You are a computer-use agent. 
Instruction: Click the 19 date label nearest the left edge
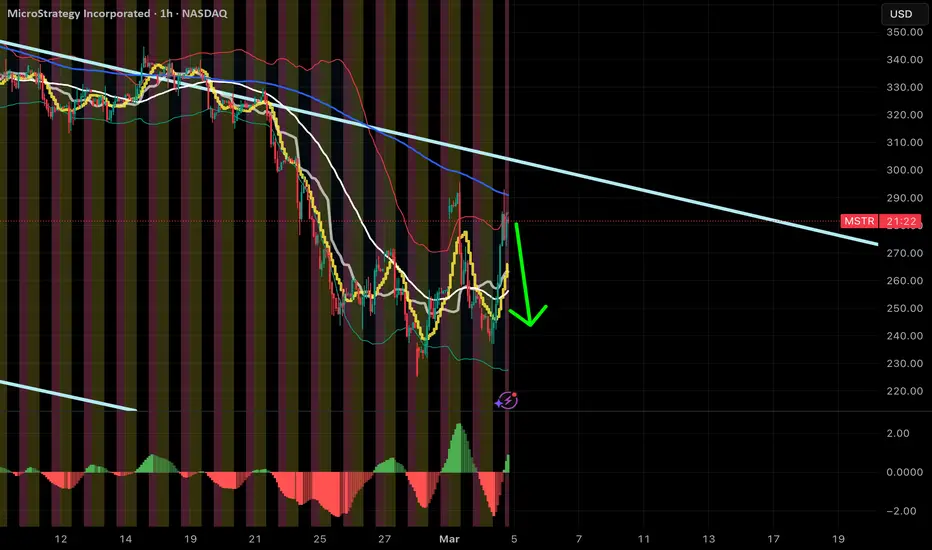[190, 539]
